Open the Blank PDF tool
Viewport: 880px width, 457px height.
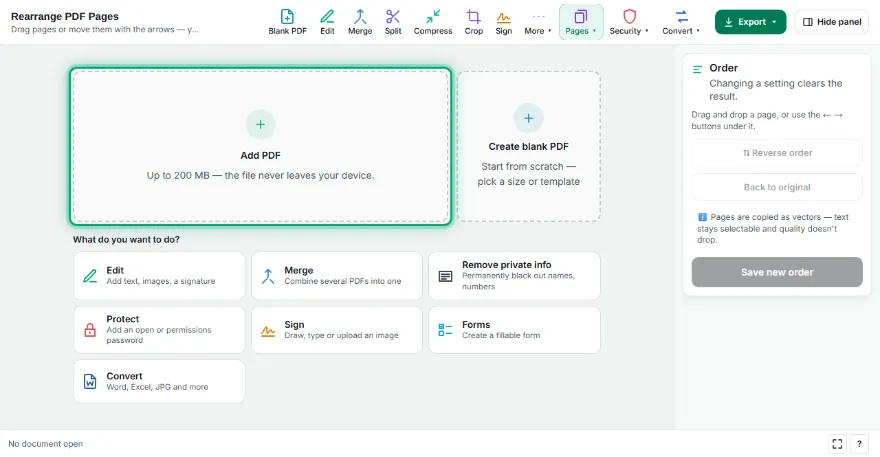coord(287,22)
